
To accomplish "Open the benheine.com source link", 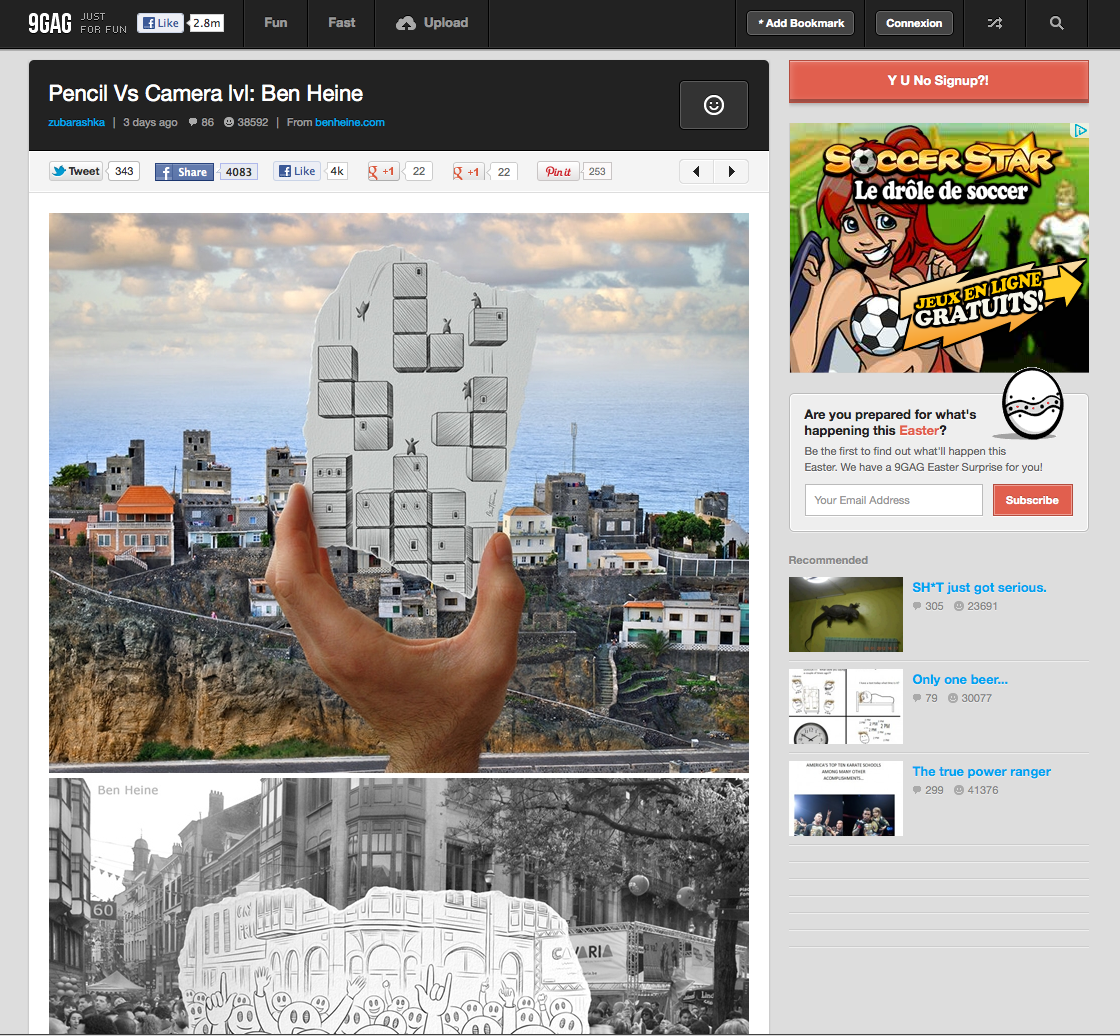I will pyautogui.click(x=350, y=122).
